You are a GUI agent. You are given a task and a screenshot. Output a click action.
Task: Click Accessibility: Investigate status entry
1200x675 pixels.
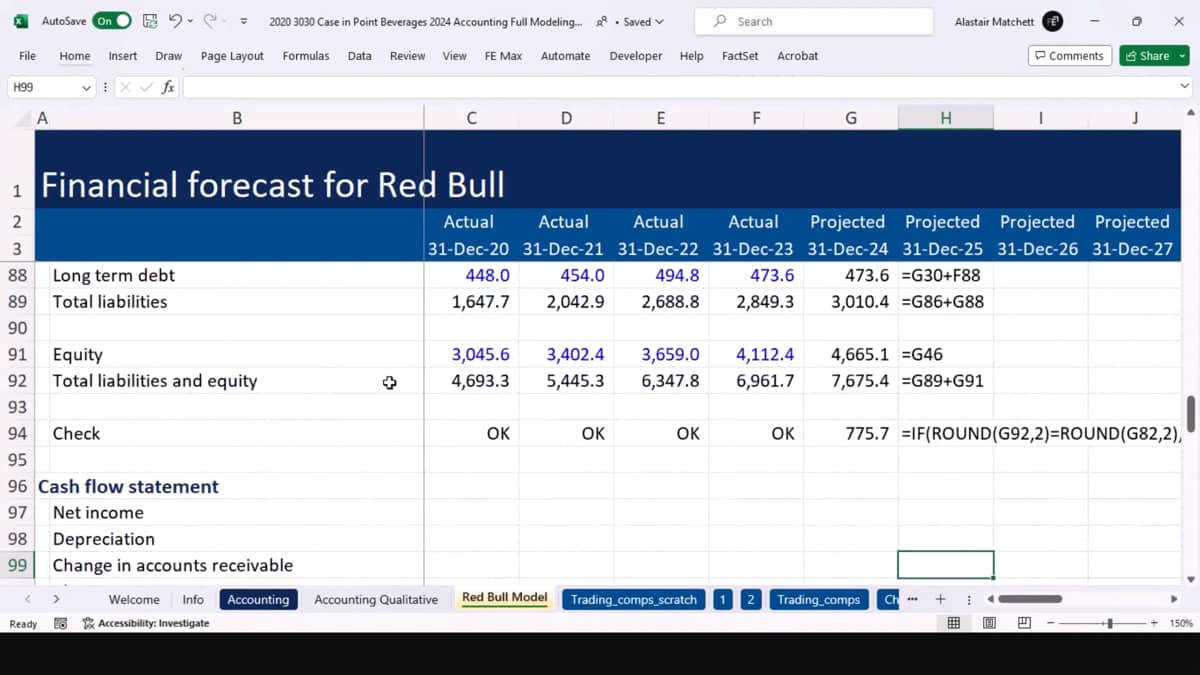tap(146, 623)
